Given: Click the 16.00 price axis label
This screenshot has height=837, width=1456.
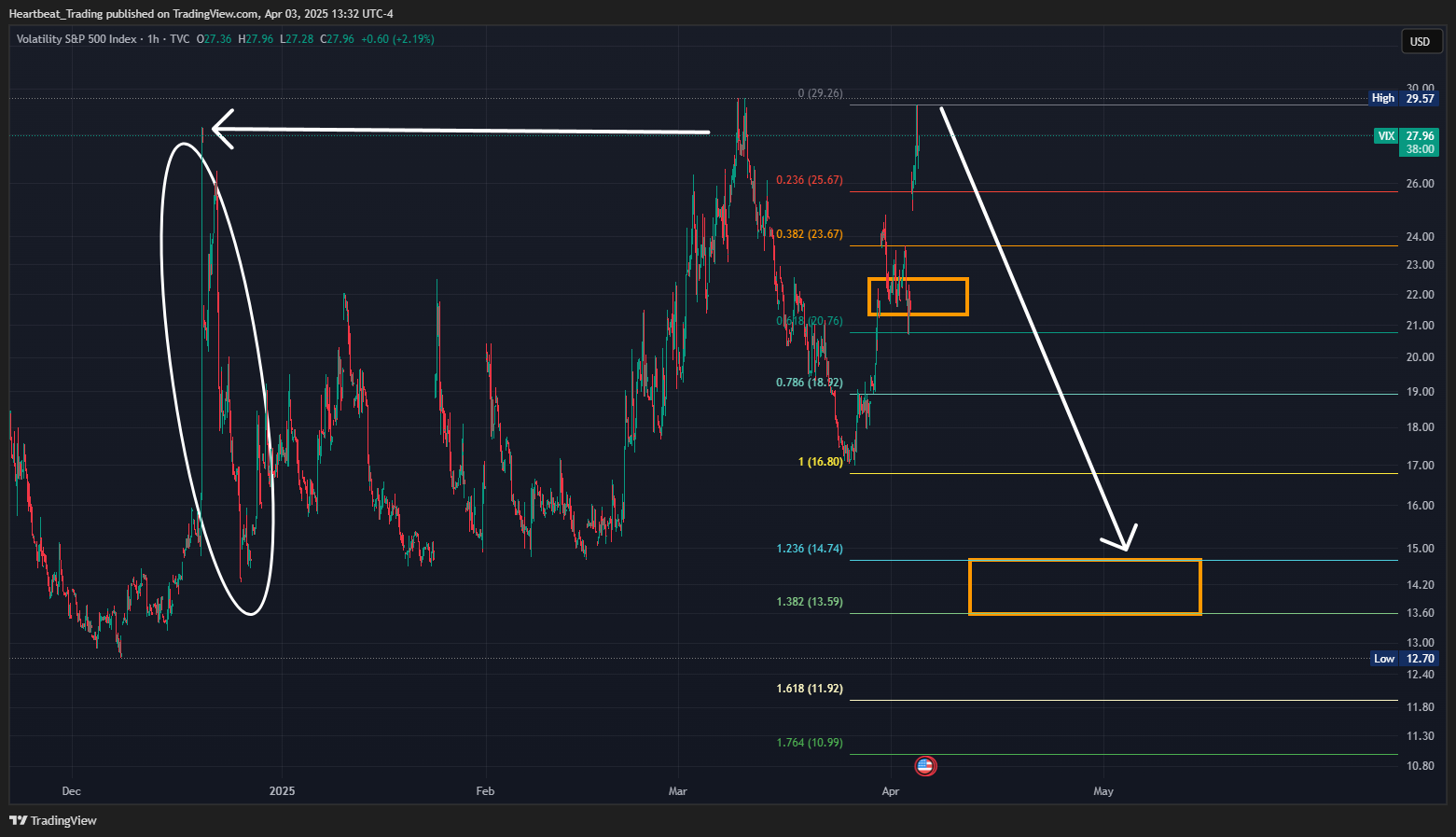Looking at the screenshot, I should [x=1421, y=506].
